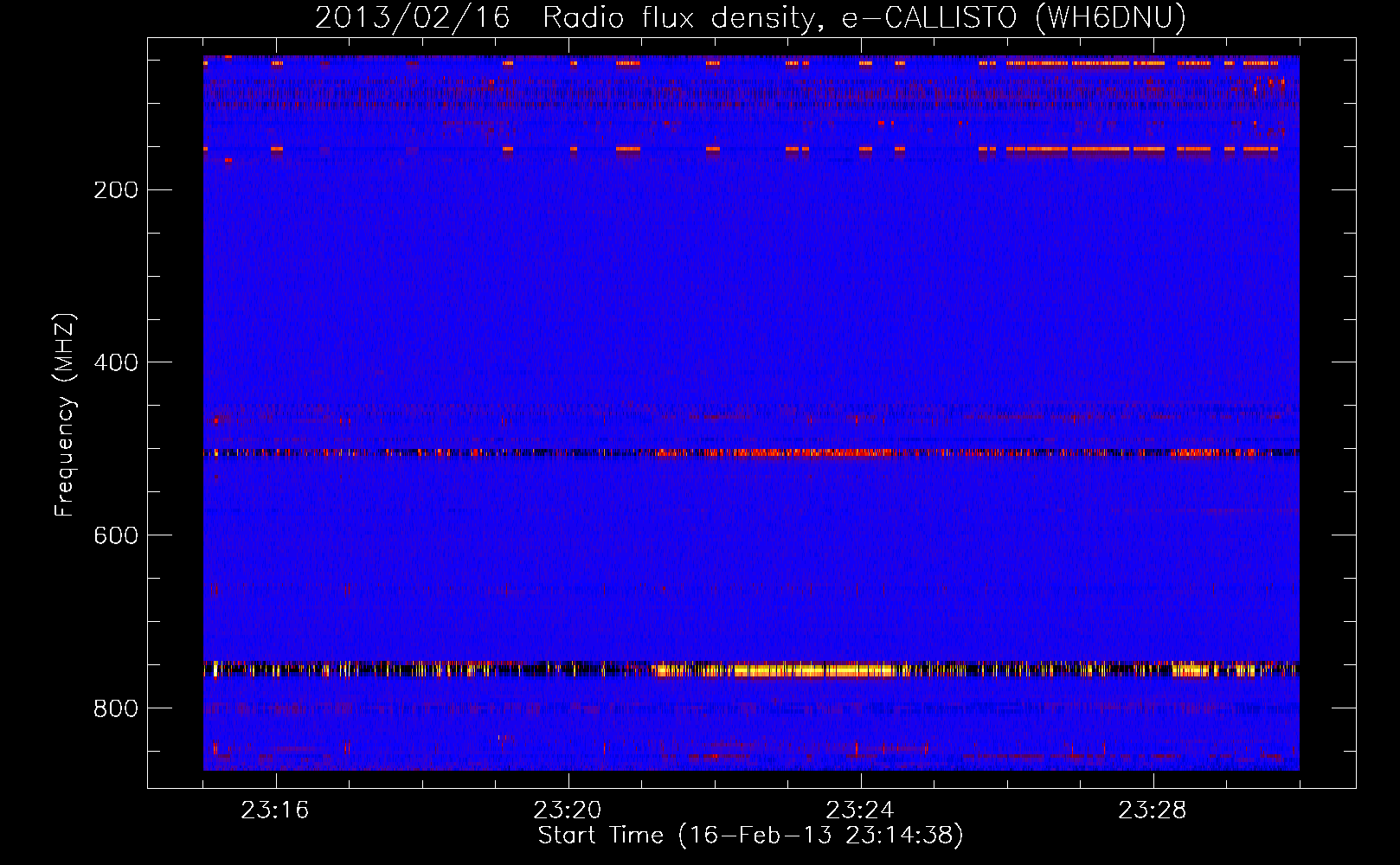This screenshot has height=865, width=1400.
Task: Click the 200 frequency tick label
Action: tap(116, 189)
